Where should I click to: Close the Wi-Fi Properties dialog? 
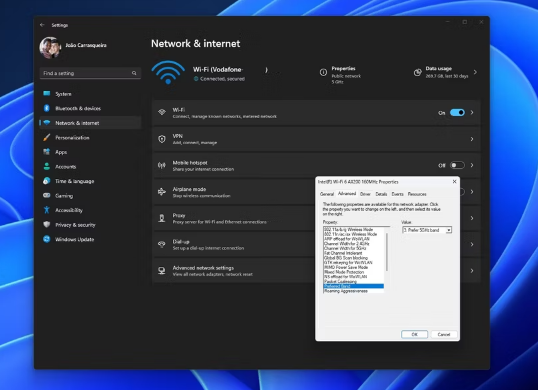454,181
